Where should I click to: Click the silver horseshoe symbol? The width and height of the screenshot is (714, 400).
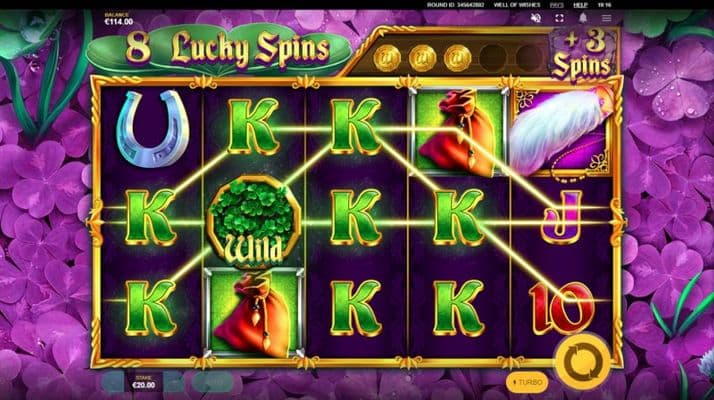(153, 128)
